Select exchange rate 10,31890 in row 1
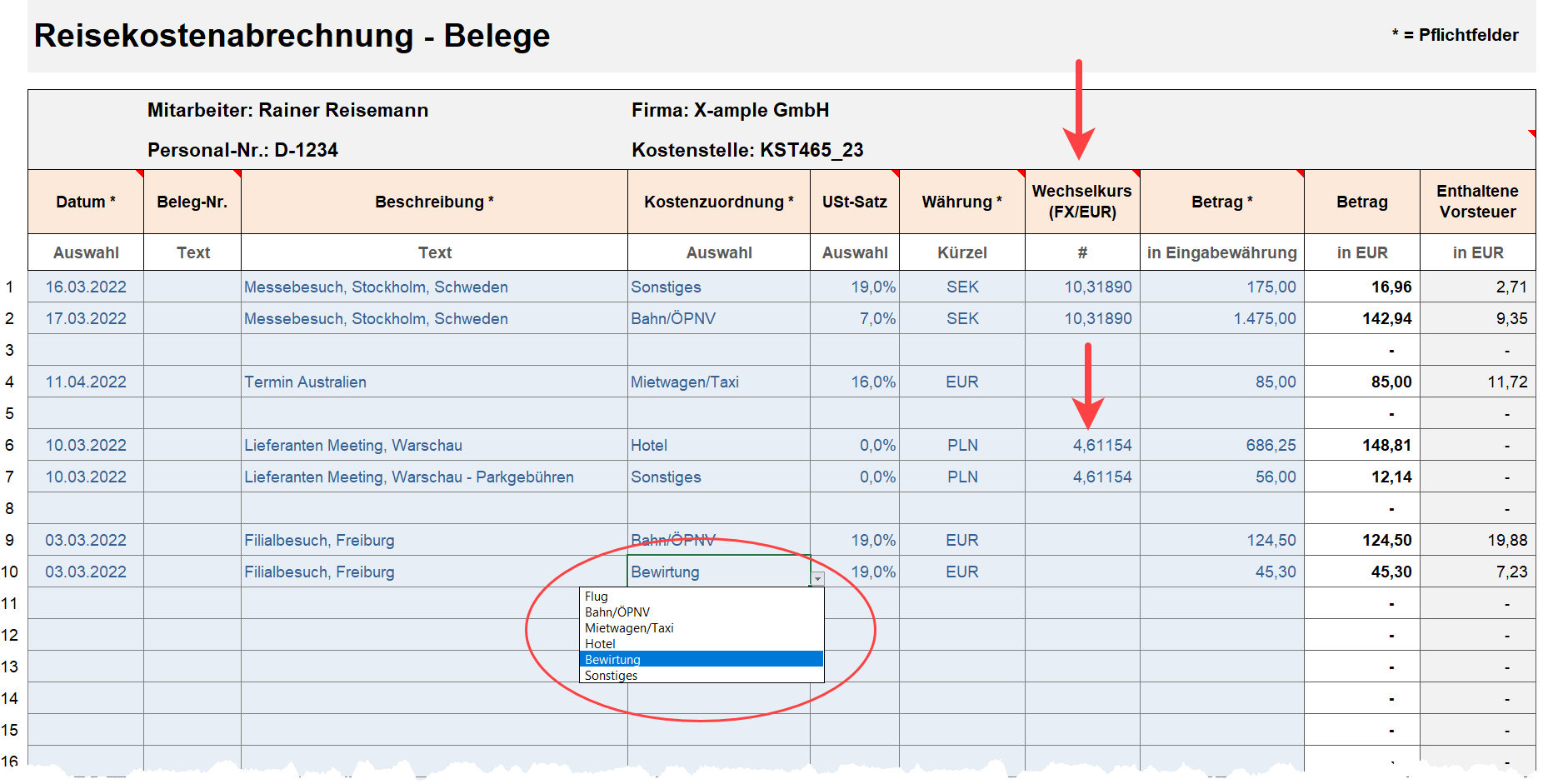This screenshot has height=784, width=1553. coord(1097,287)
